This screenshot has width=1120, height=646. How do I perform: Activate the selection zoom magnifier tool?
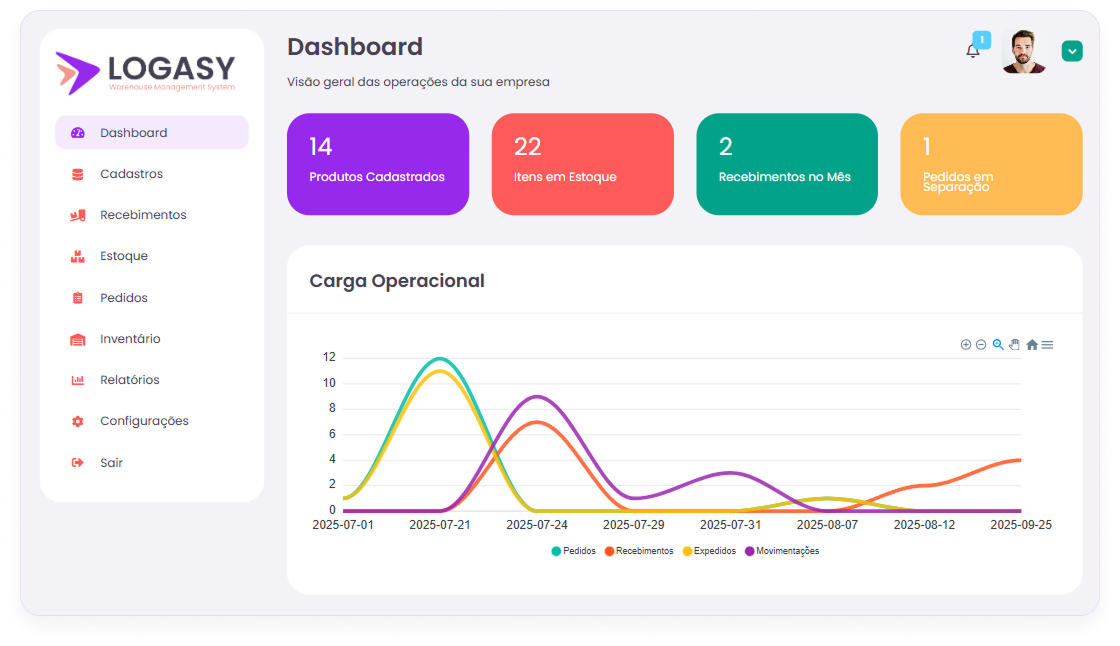tap(998, 345)
